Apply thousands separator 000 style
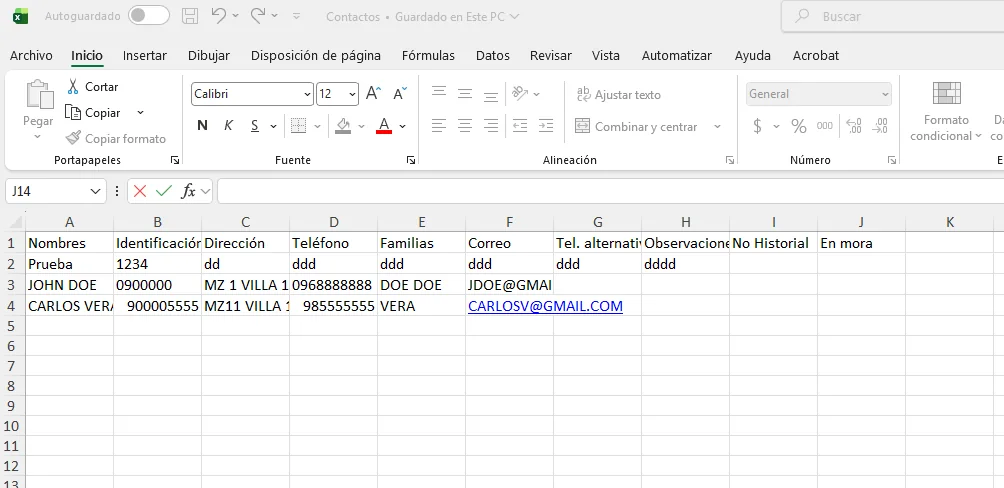The image size is (1004, 488). click(x=825, y=126)
